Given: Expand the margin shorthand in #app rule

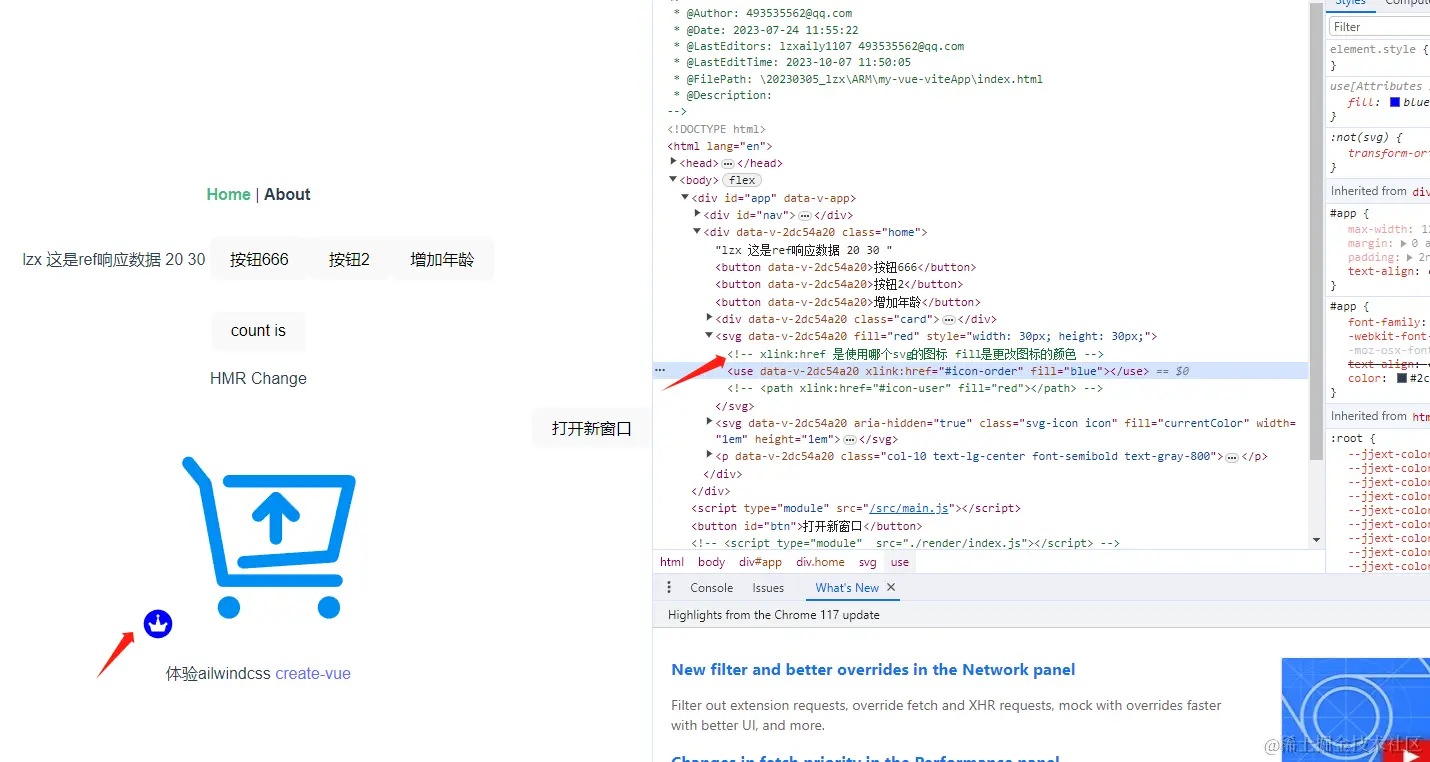Looking at the screenshot, I should click(1404, 243).
